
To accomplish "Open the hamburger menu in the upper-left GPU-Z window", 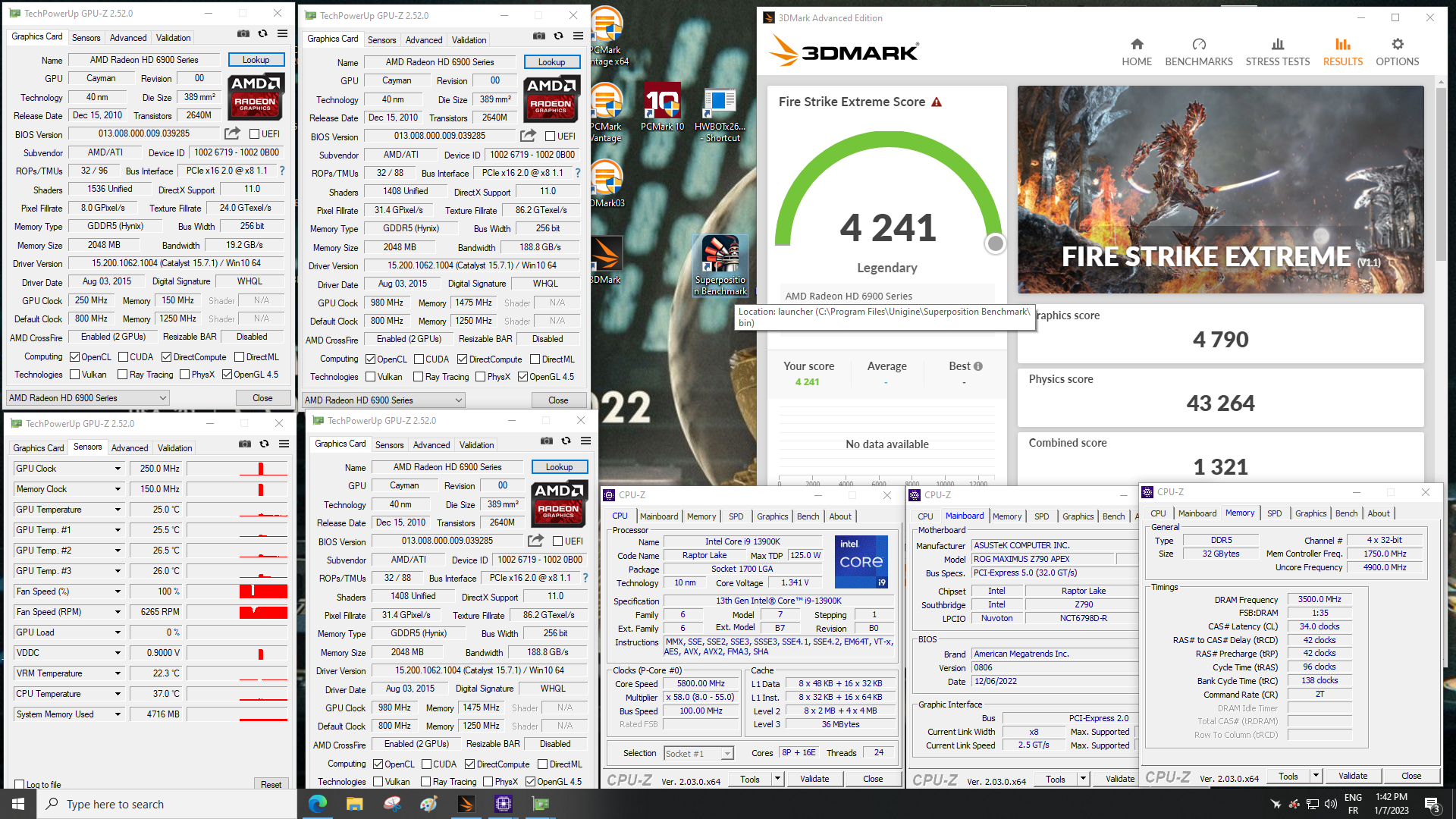I will [x=282, y=33].
